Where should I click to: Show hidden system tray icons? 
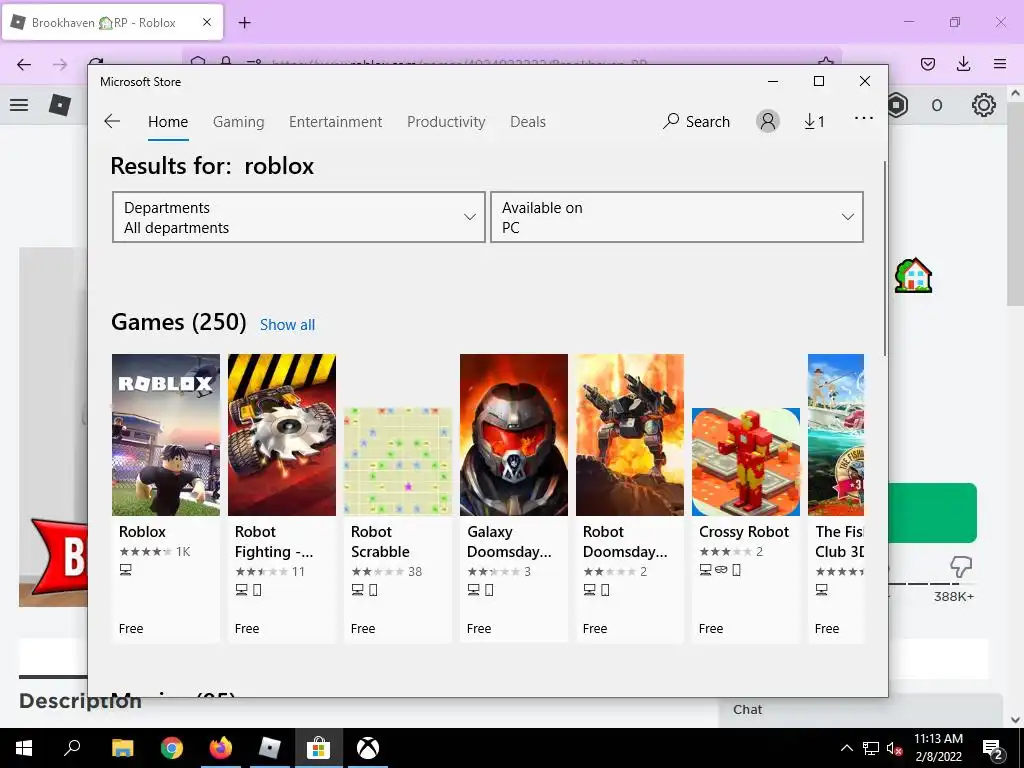point(846,748)
